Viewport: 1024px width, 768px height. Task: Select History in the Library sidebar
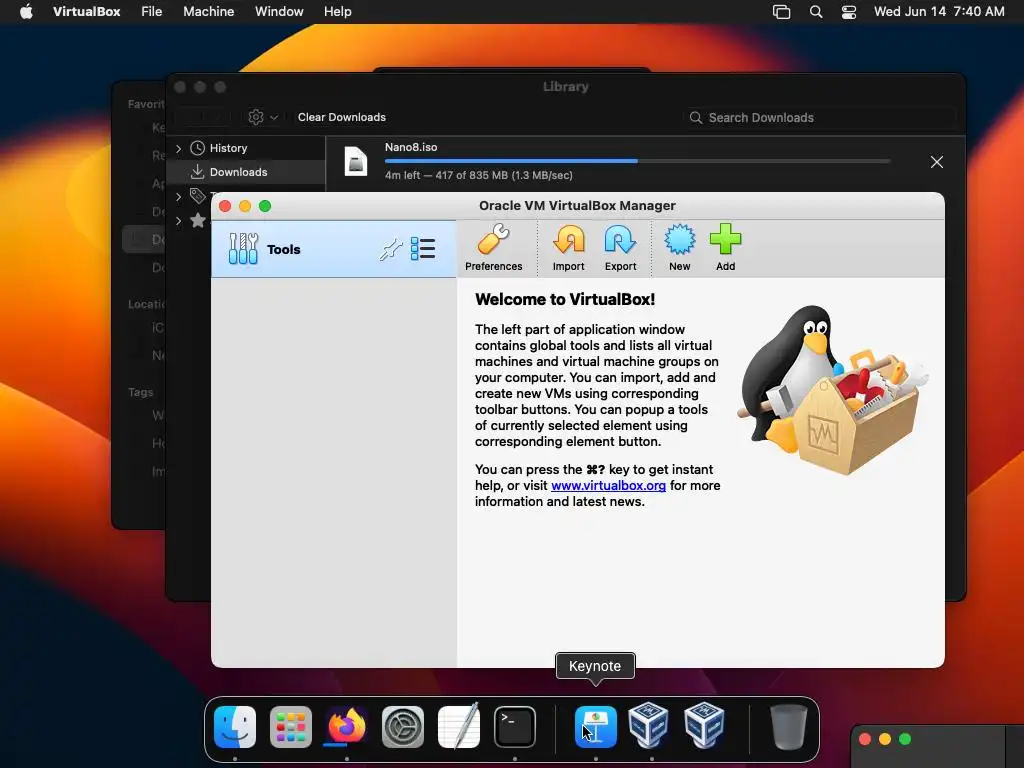point(247,148)
